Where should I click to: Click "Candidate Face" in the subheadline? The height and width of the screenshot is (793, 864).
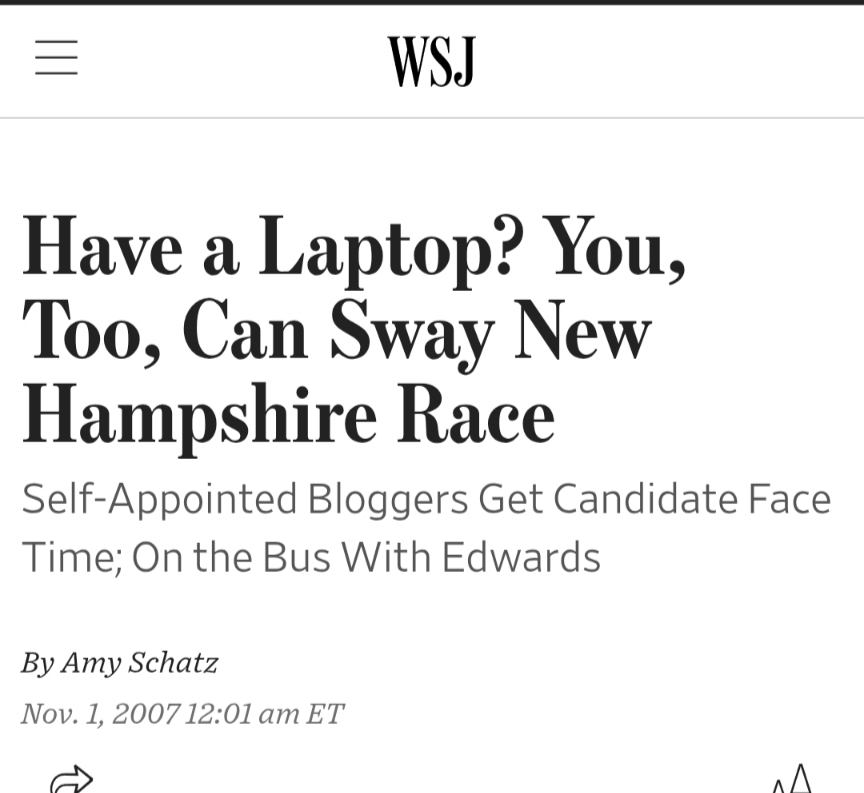point(692,498)
